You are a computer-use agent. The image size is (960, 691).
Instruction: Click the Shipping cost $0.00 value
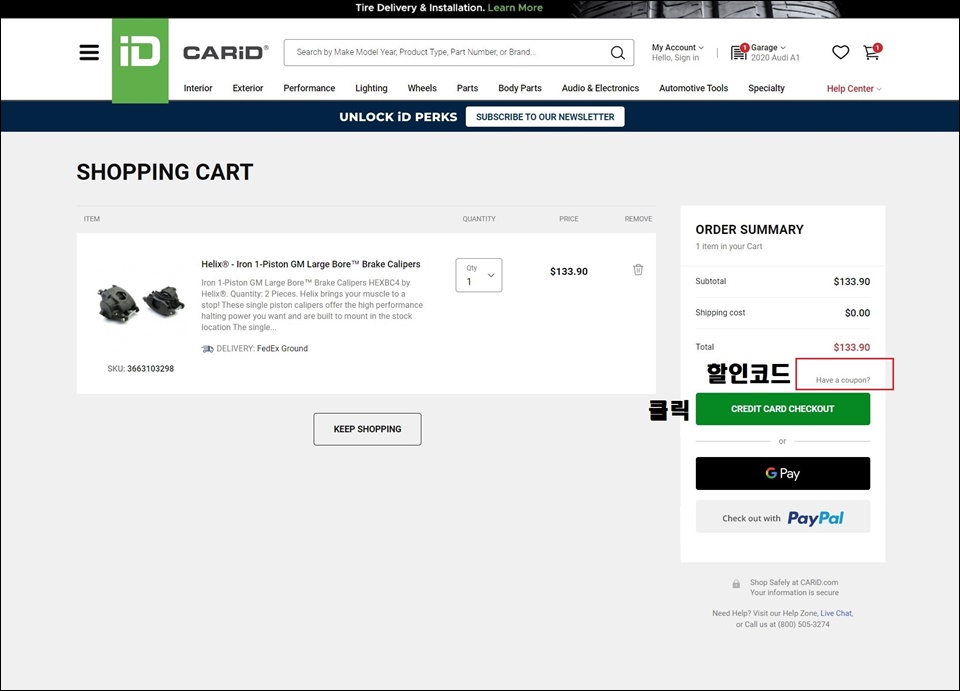coord(857,313)
